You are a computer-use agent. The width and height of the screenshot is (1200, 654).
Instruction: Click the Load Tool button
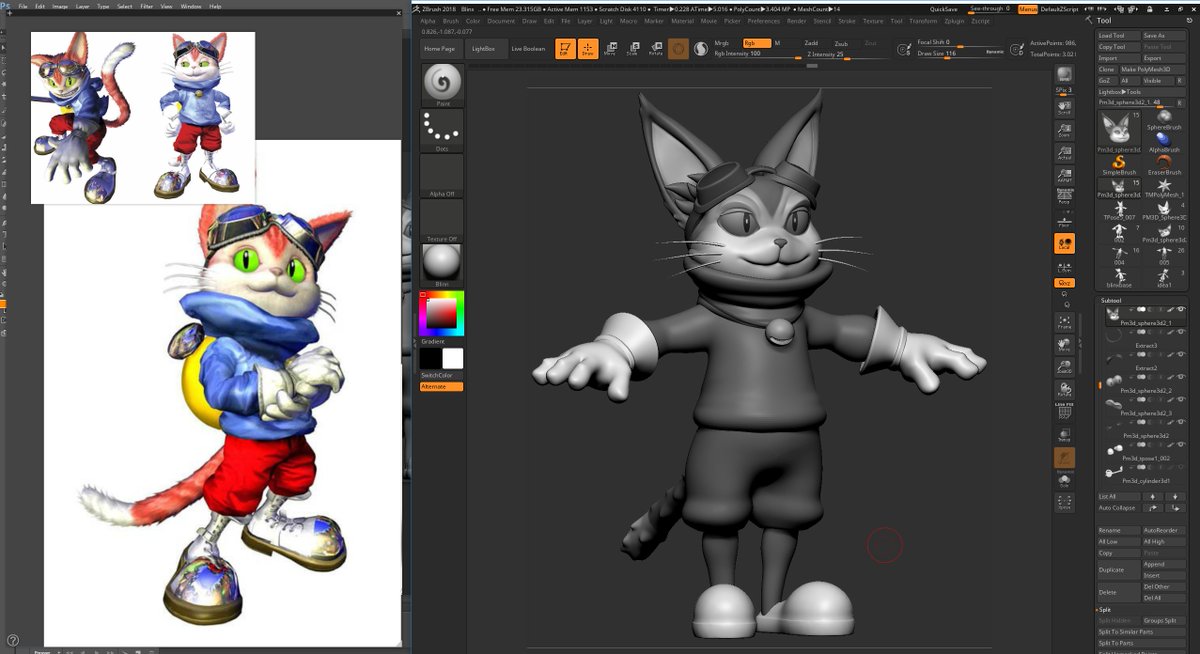tap(1117, 35)
